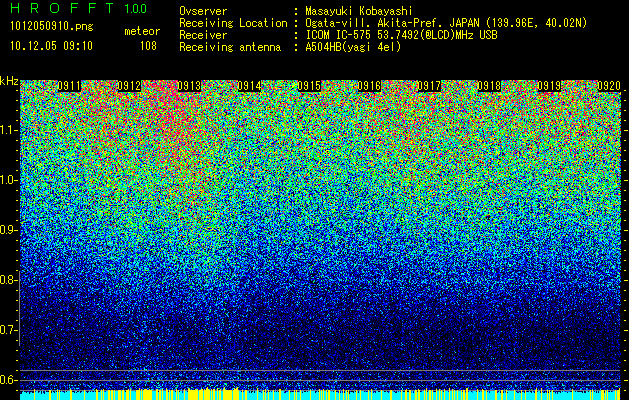
Task: Click the 0914 time marker
Action: (x=249, y=86)
